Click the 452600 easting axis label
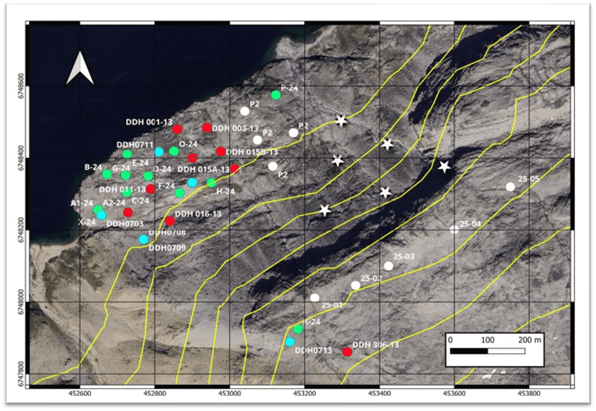The image size is (596, 411). coord(80,393)
